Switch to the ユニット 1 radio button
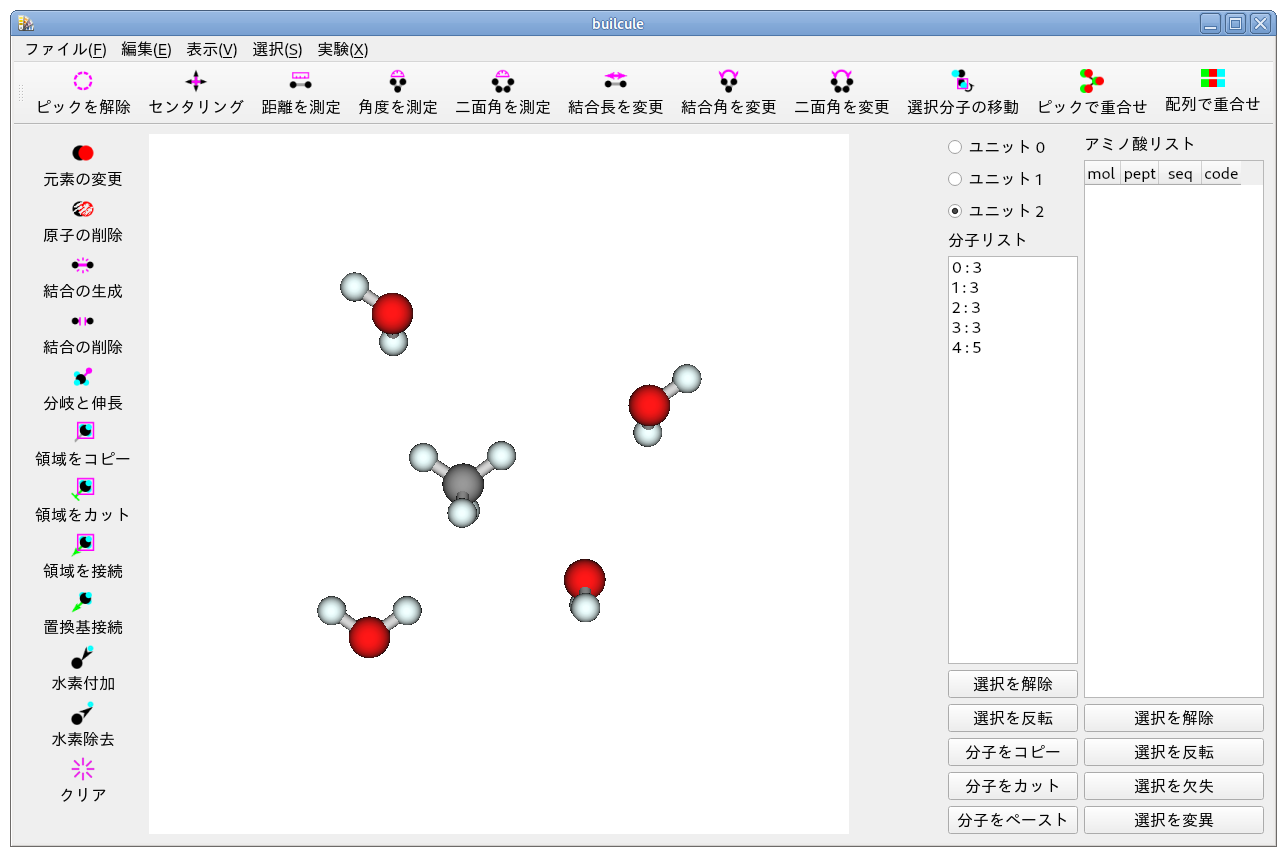The width and height of the screenshot is (1287, 857). pos(955,179)
